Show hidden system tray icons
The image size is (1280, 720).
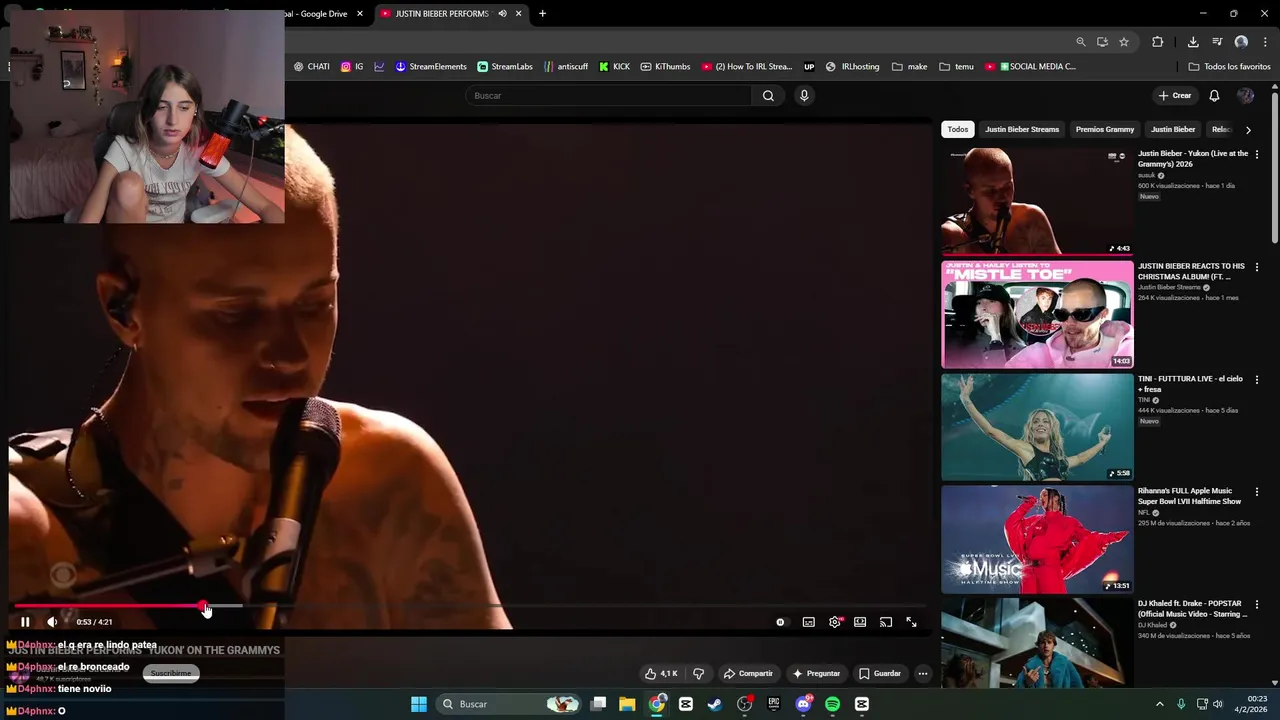pyautogui.click(x=1160, y=704)
